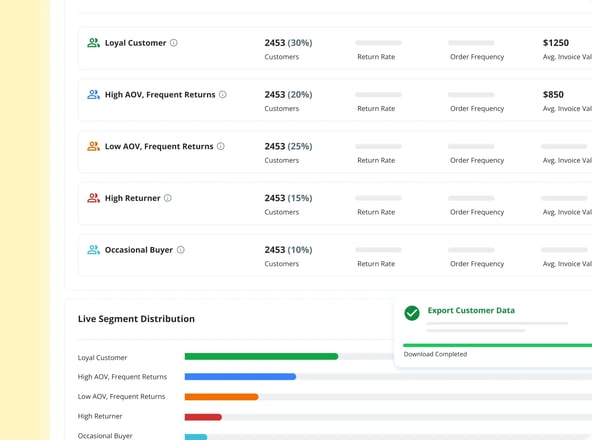Click High AOV, Frequent Returns label in distribution chart
The image size is (592, 440).
[122, 377]
